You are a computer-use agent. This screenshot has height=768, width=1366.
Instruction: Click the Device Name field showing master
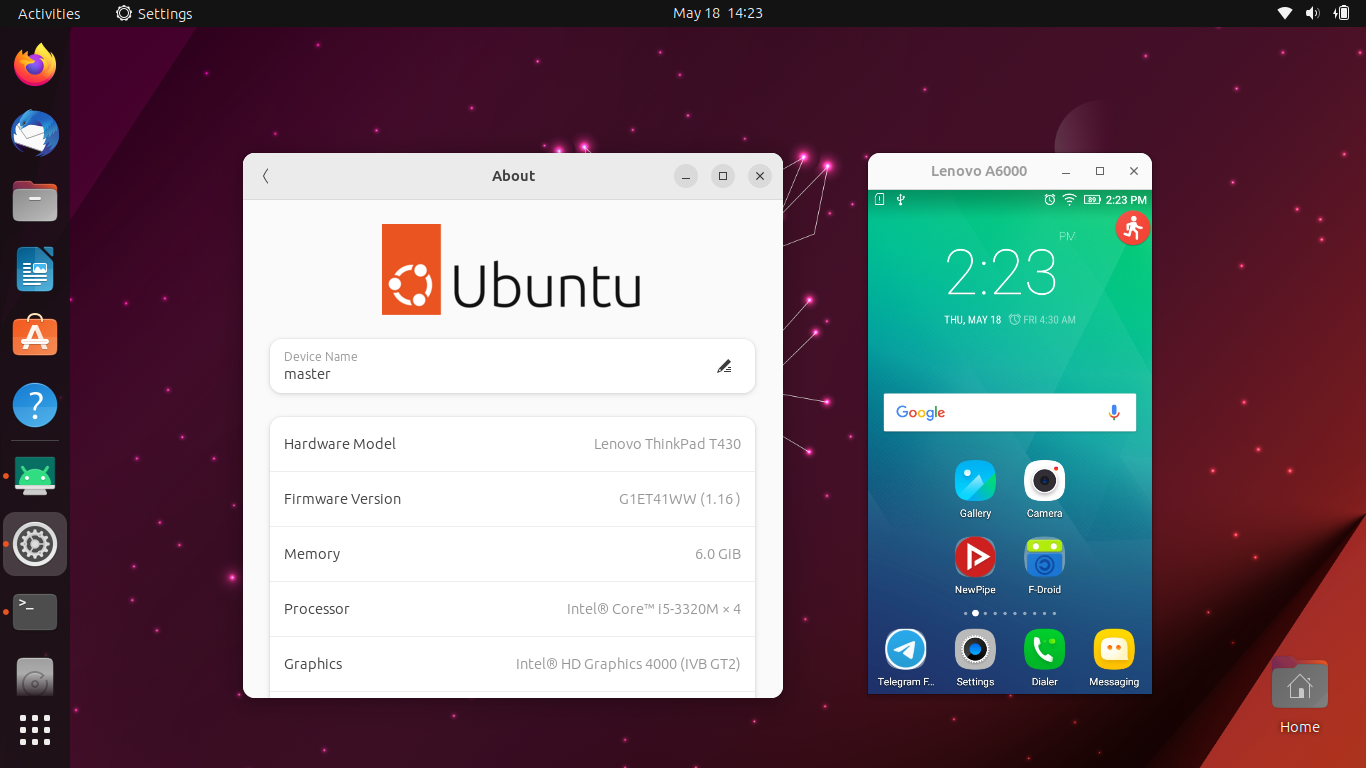pos(512,366)
